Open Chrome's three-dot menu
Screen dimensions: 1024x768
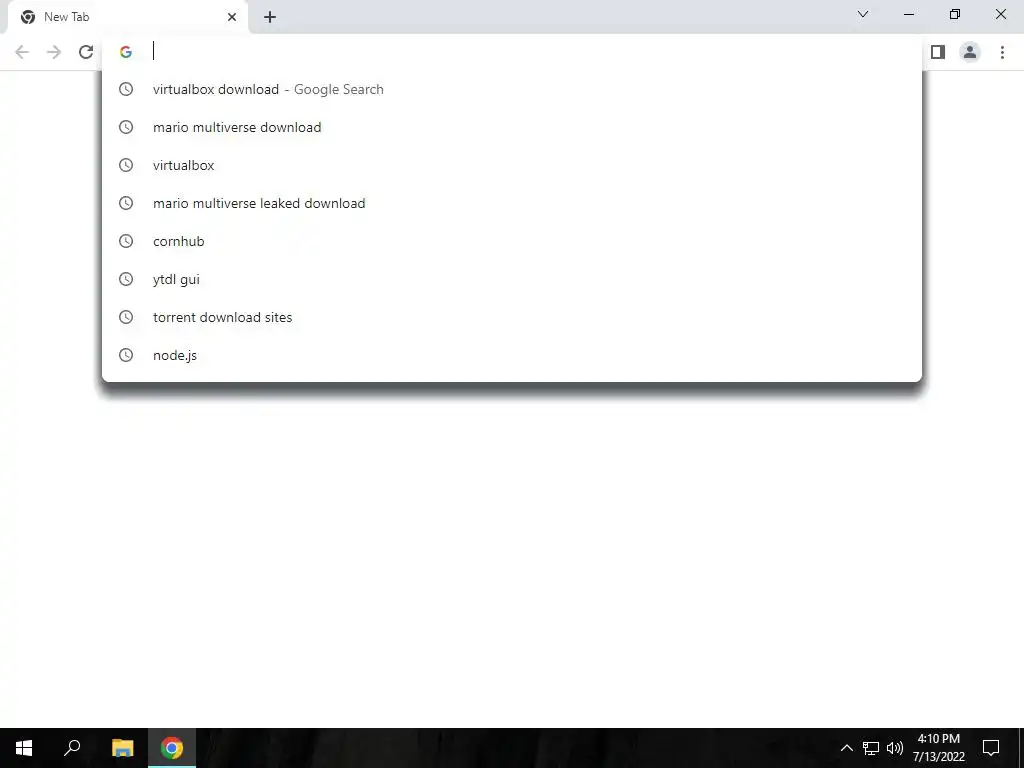(1002, 52)
